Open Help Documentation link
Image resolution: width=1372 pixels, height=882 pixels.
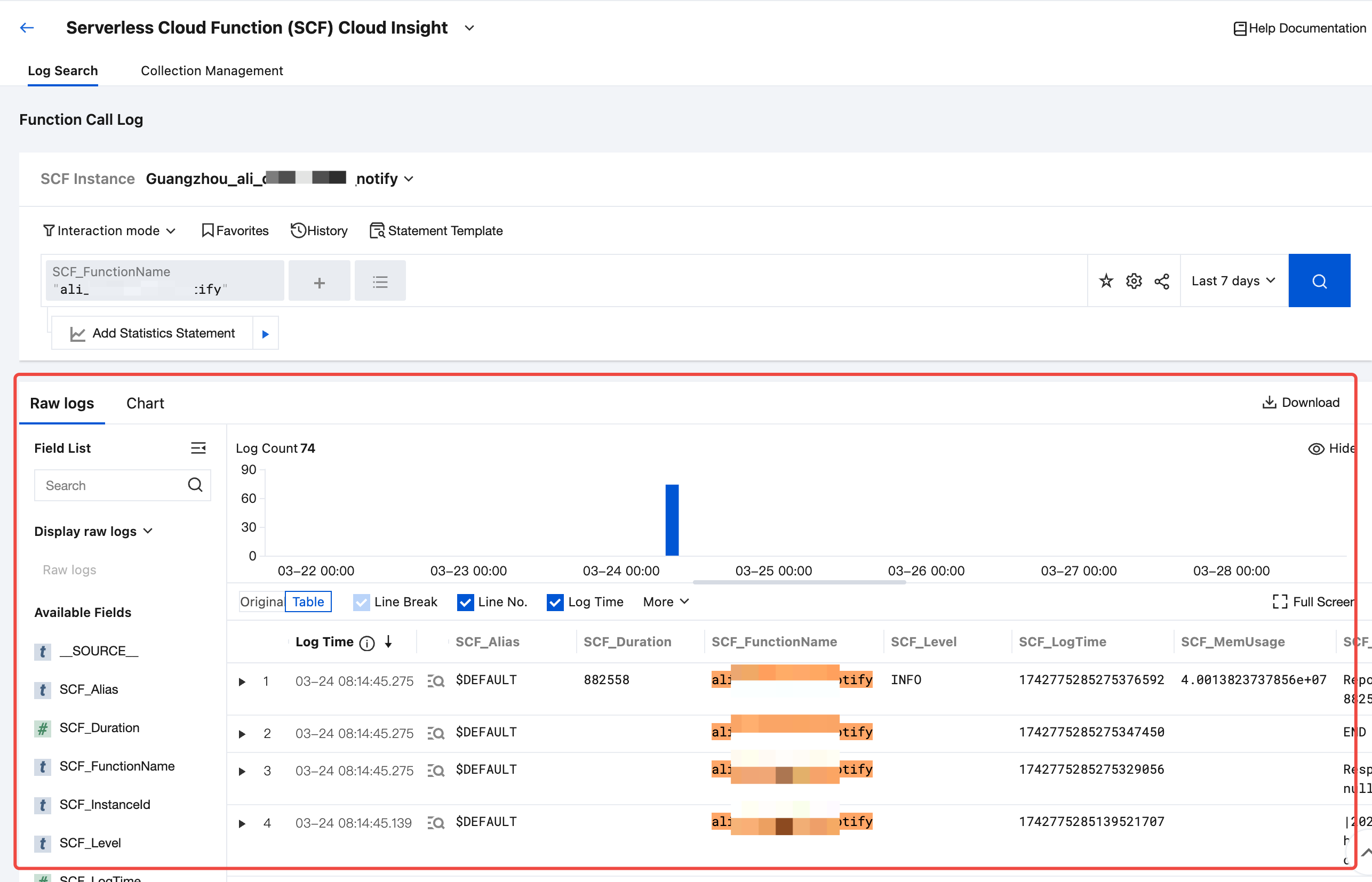(1299, 28)
